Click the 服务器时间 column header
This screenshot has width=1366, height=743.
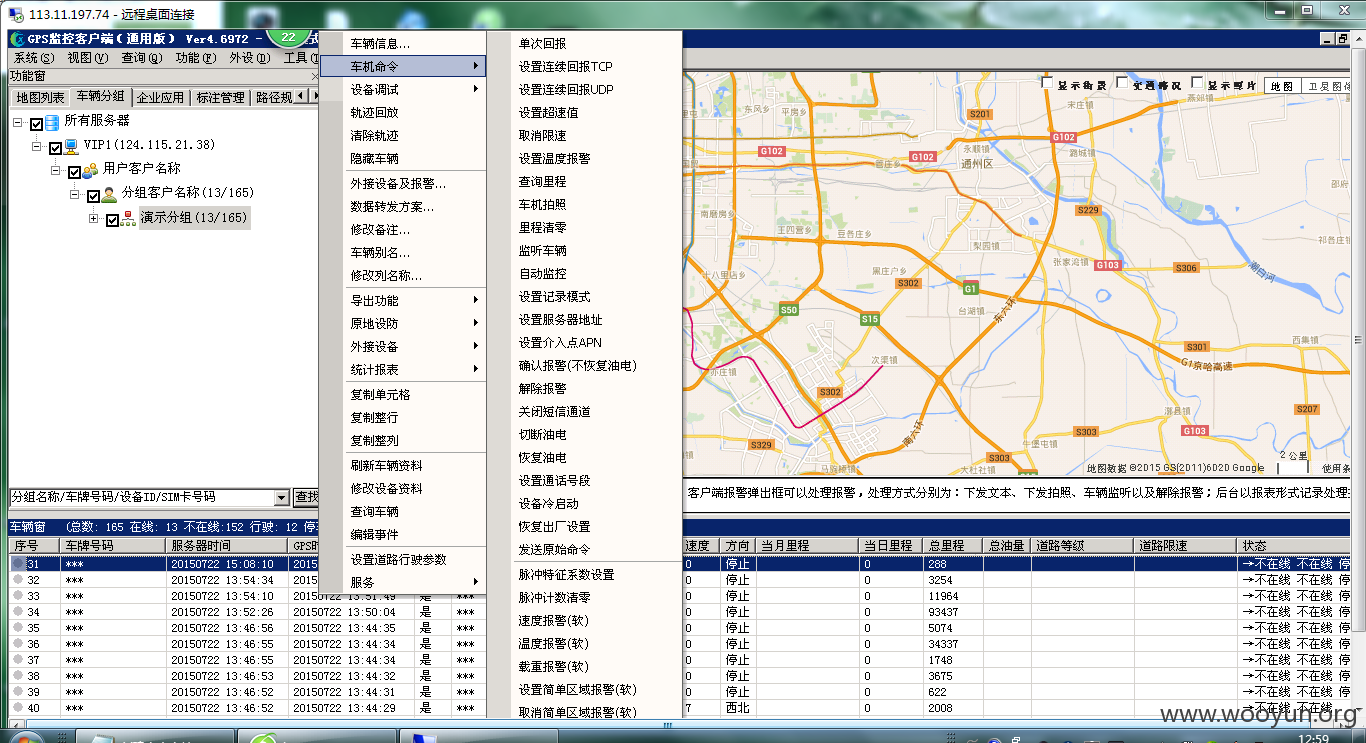pos(226,546)
